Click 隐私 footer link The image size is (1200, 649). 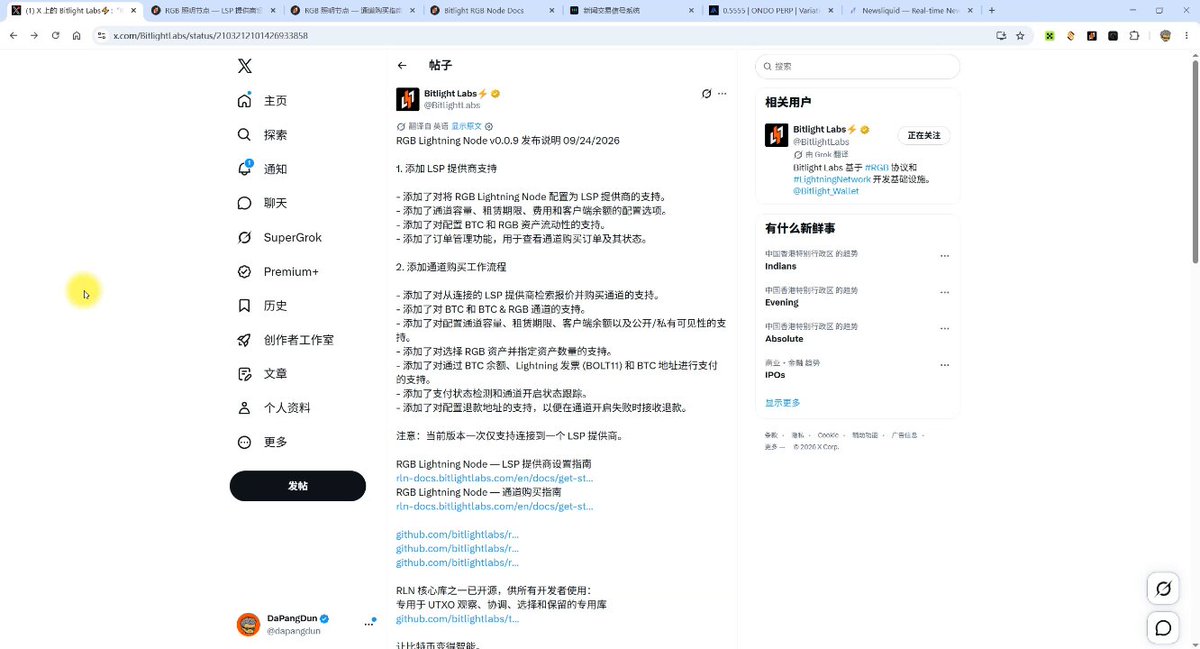pyautogui.click(x=797, y=435)
